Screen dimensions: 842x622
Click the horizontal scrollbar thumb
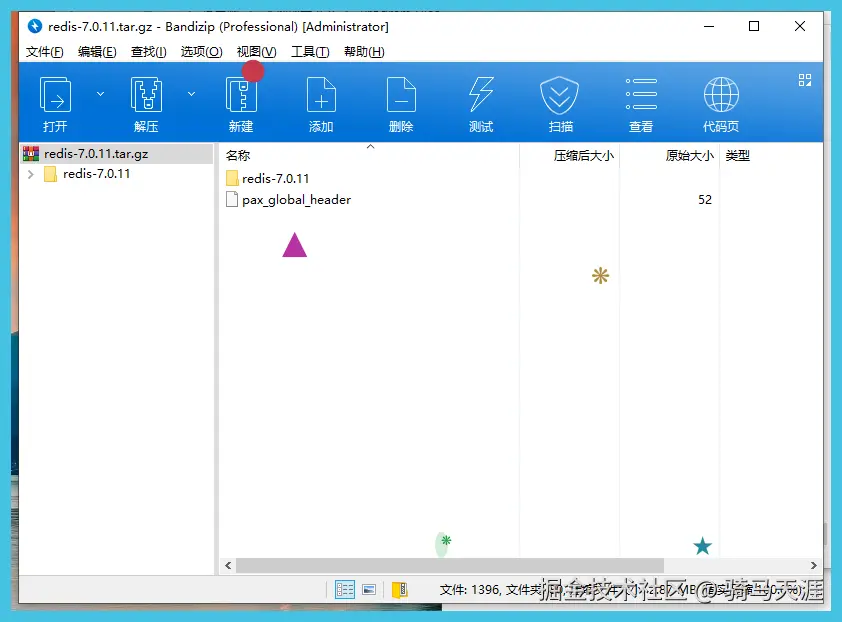click(x=450, y=566)
